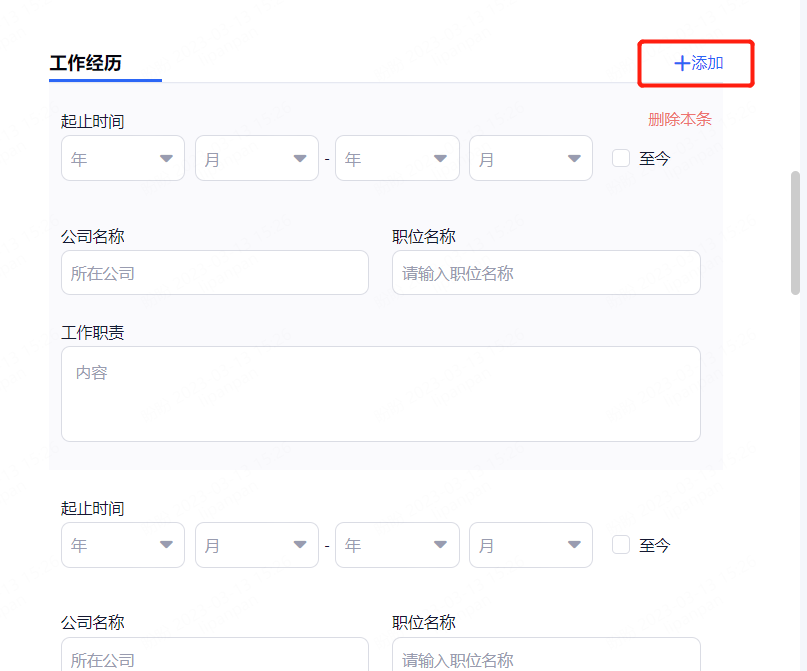Click the first 请输入职位名称 position field

[x=546, y=273]
